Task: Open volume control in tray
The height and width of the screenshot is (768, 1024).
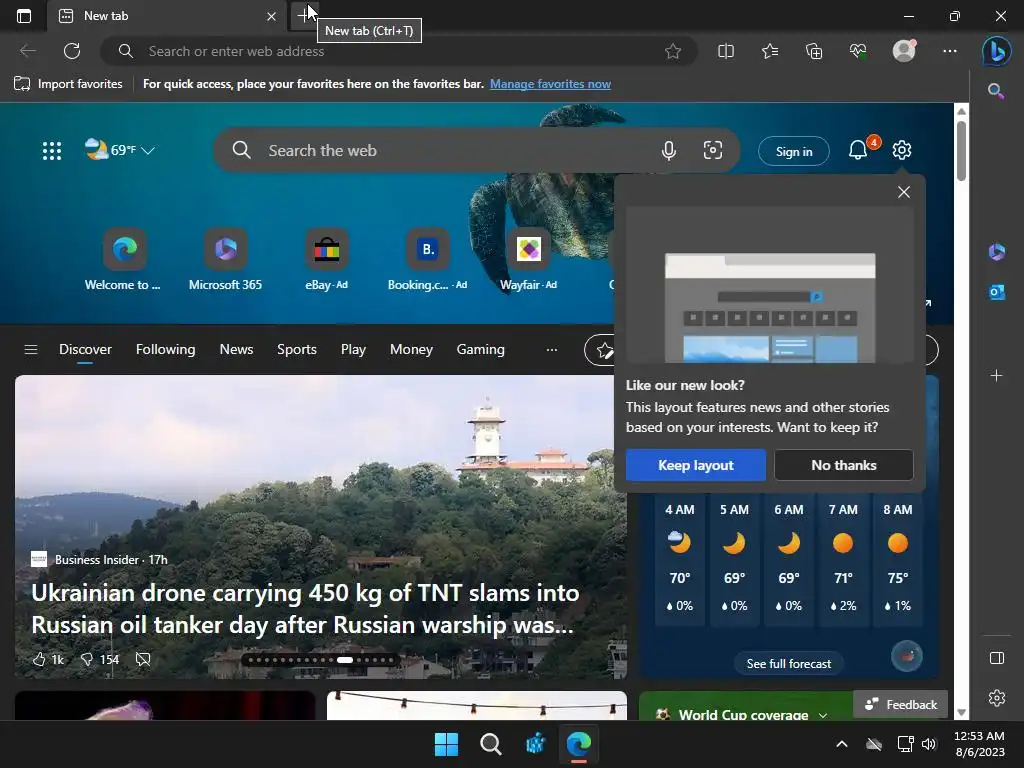Action: (x=929, y=744)
